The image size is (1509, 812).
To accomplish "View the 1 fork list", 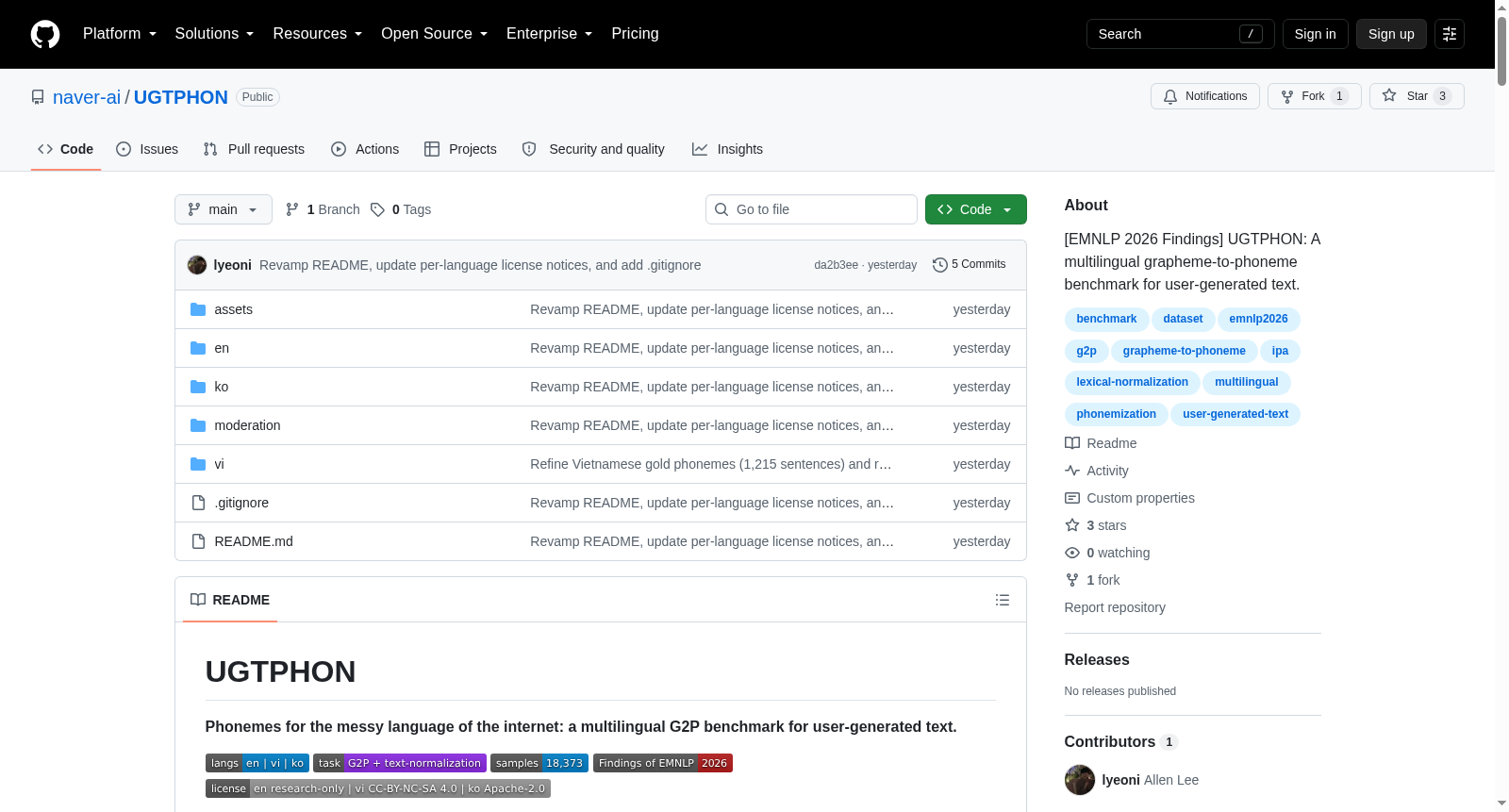I will click(x=1092, y=580).
